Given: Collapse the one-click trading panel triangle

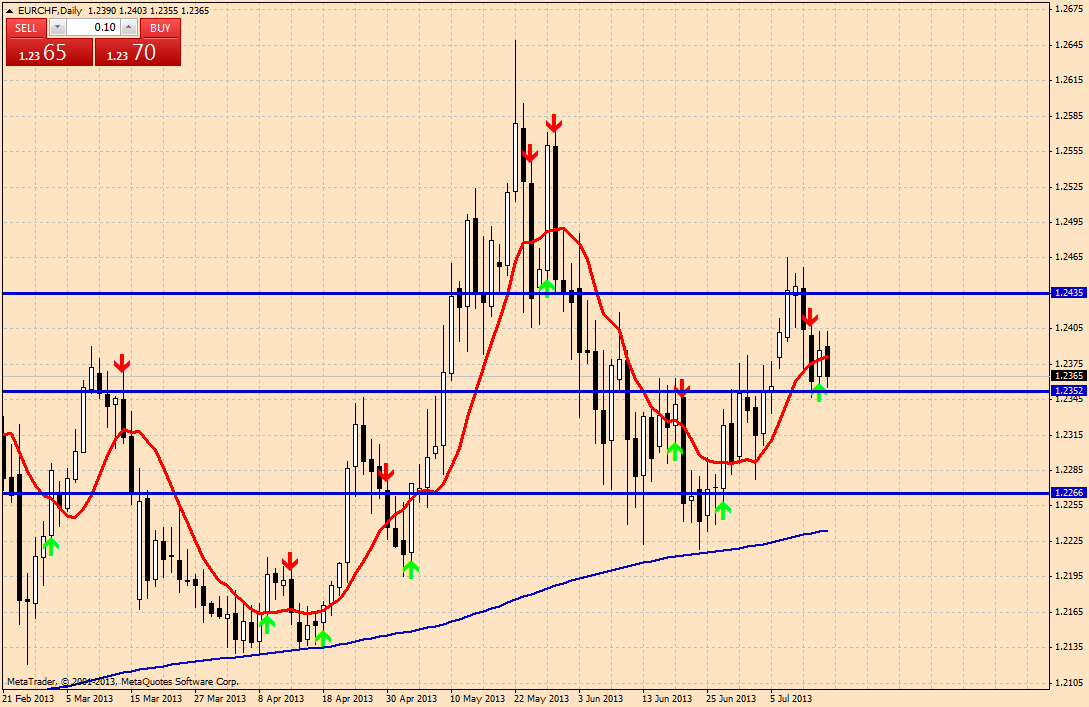Looking at the screenshot, I should click(10, 10).
